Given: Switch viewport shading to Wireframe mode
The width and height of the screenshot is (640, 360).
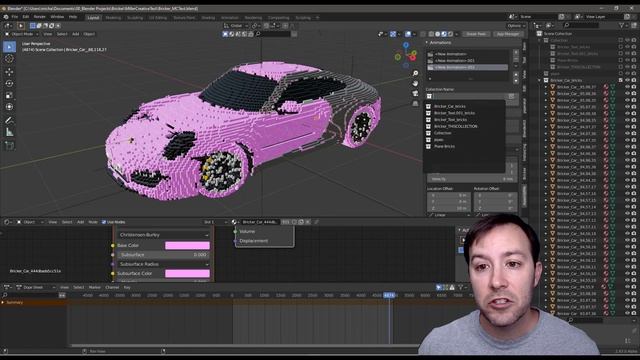Looking at the screenshot, I should (431, 34).
